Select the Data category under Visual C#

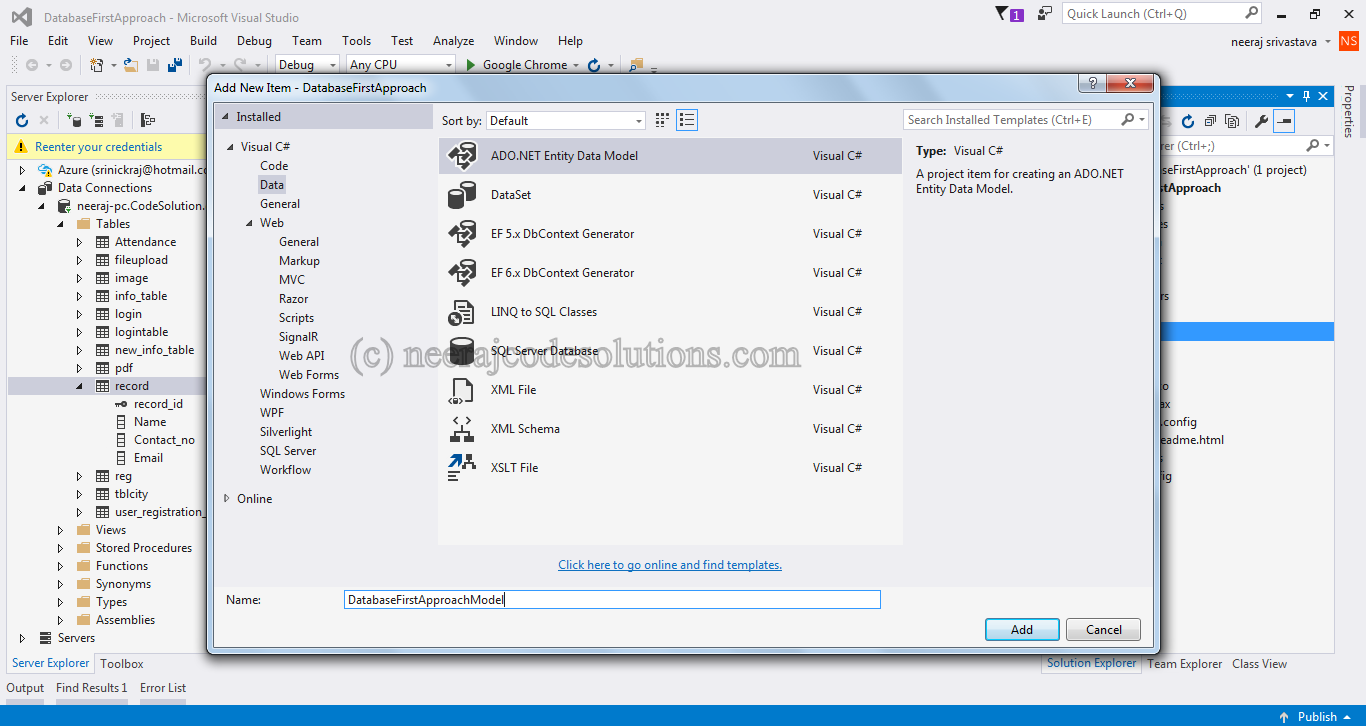point(272,185)
